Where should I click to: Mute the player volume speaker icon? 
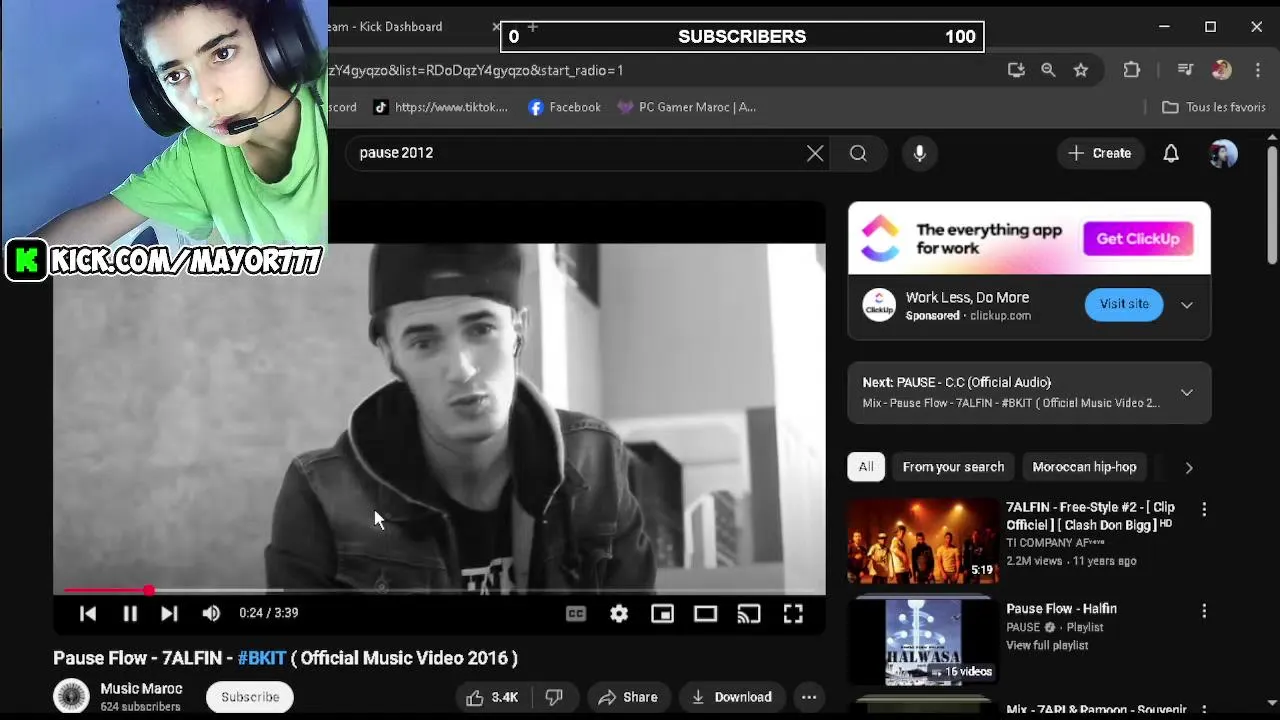(x=211, y=613)
